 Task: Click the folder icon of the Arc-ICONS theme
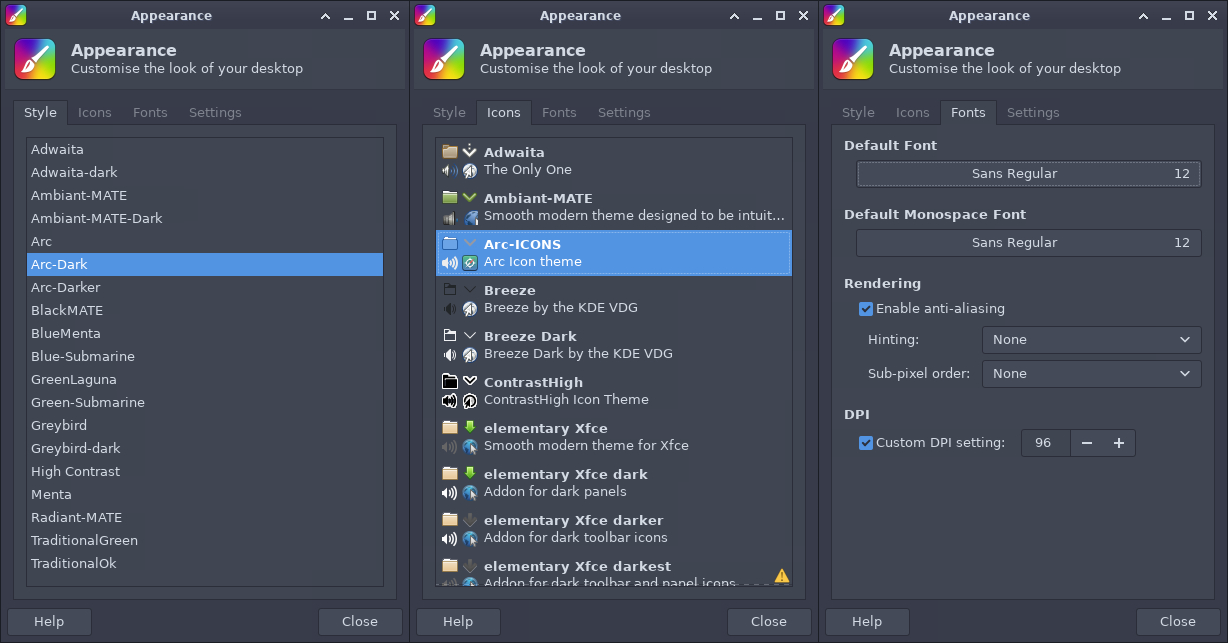coord(450,244)
